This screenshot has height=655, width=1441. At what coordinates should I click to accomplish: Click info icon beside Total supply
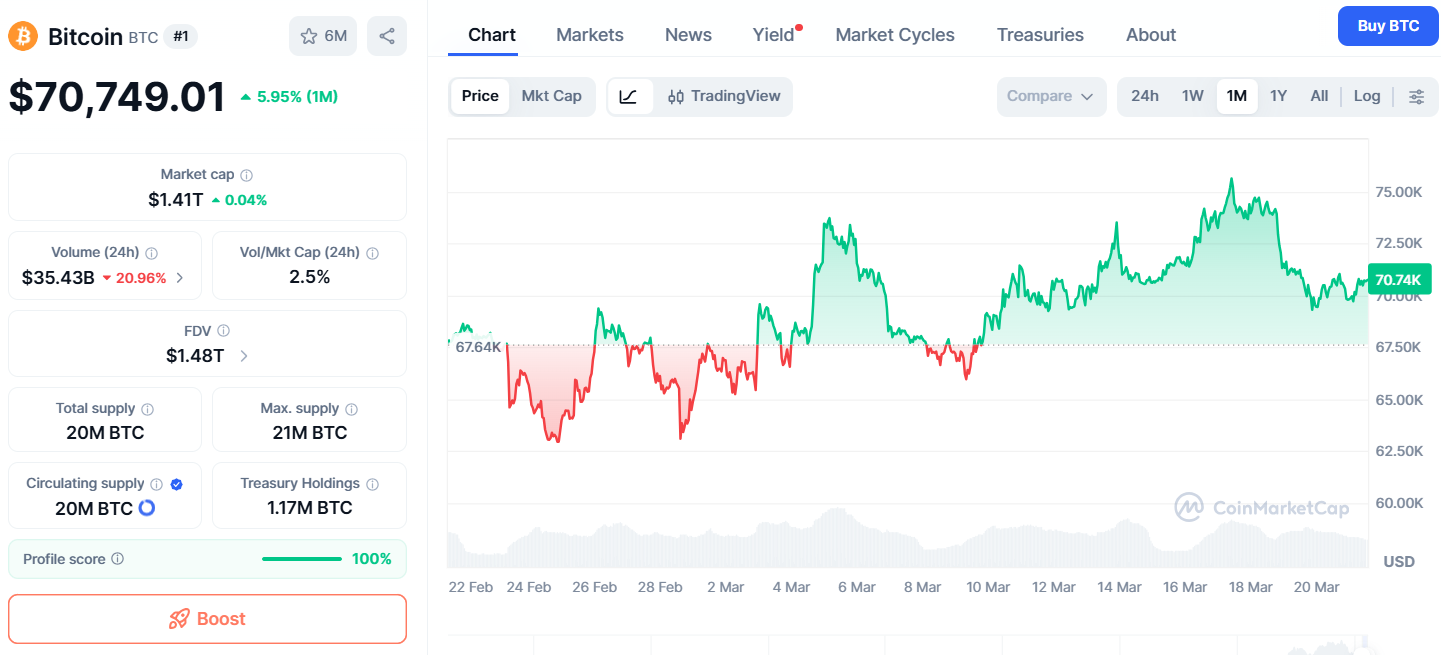148,409
